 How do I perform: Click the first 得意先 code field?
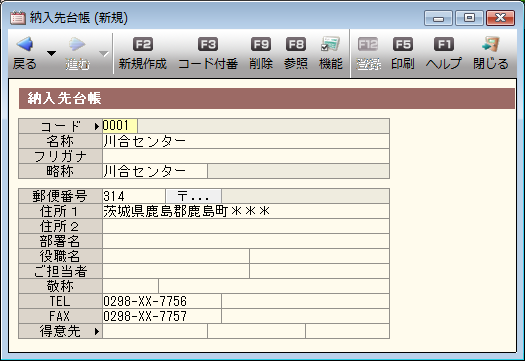(x=155, y=331)
